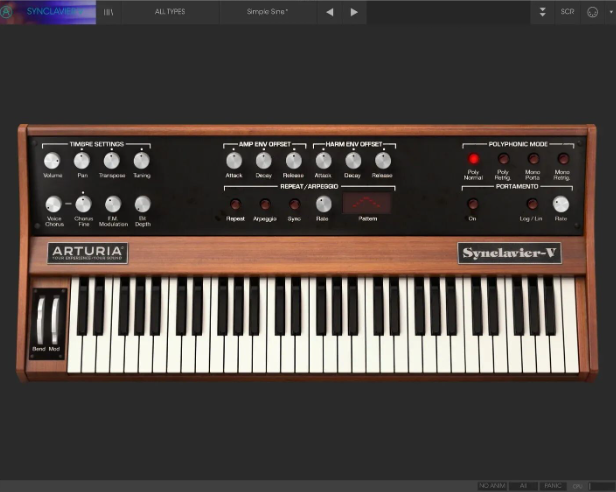Click the Voice Chorus knob
616x492 pixels.
point(53,204)
